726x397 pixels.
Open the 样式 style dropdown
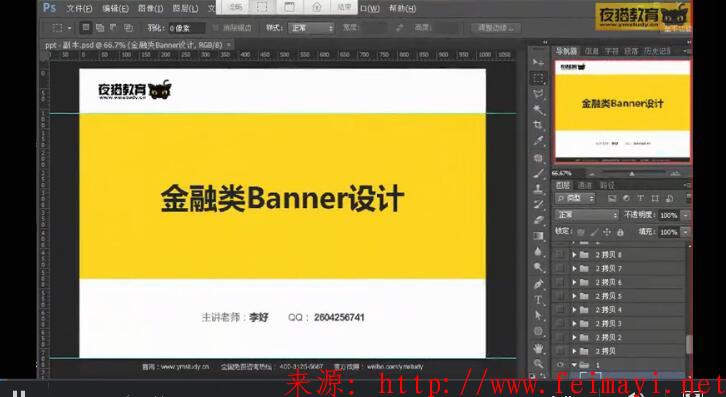311,28
